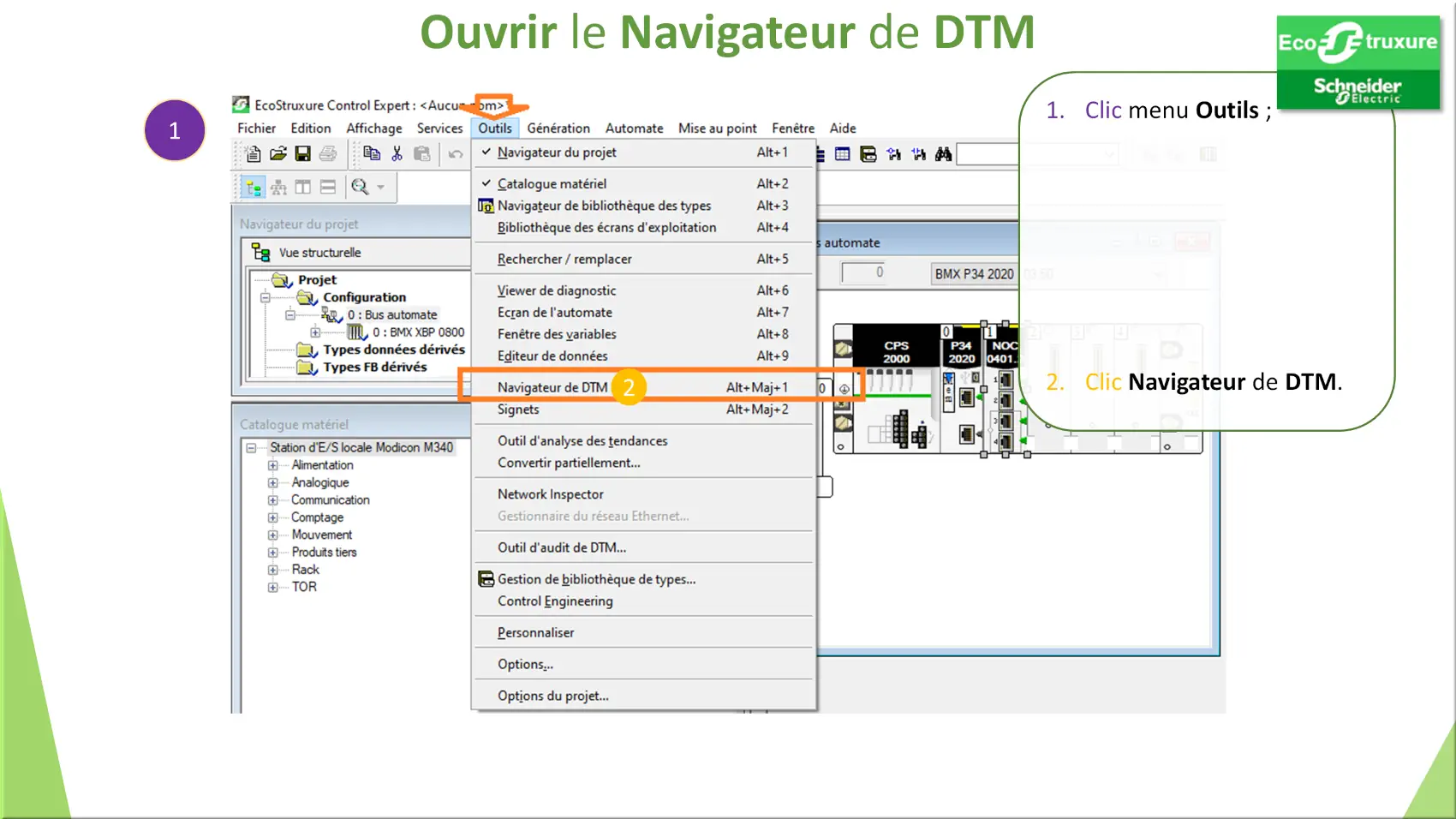The width and height of the screenshot is (1456, 819).
Task: Click the Zoom magnifier icon
Action: pos(361,187)
